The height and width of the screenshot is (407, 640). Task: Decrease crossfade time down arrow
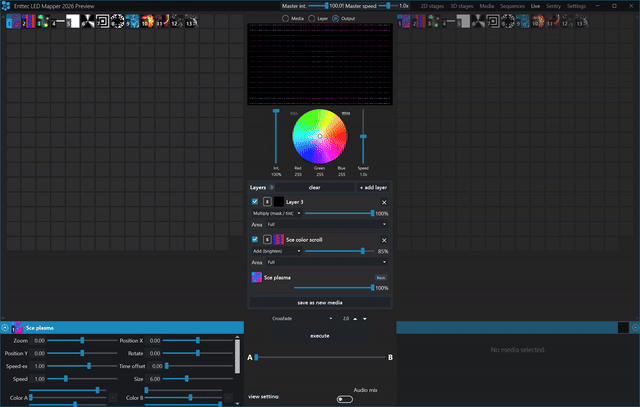click(365, 319)
